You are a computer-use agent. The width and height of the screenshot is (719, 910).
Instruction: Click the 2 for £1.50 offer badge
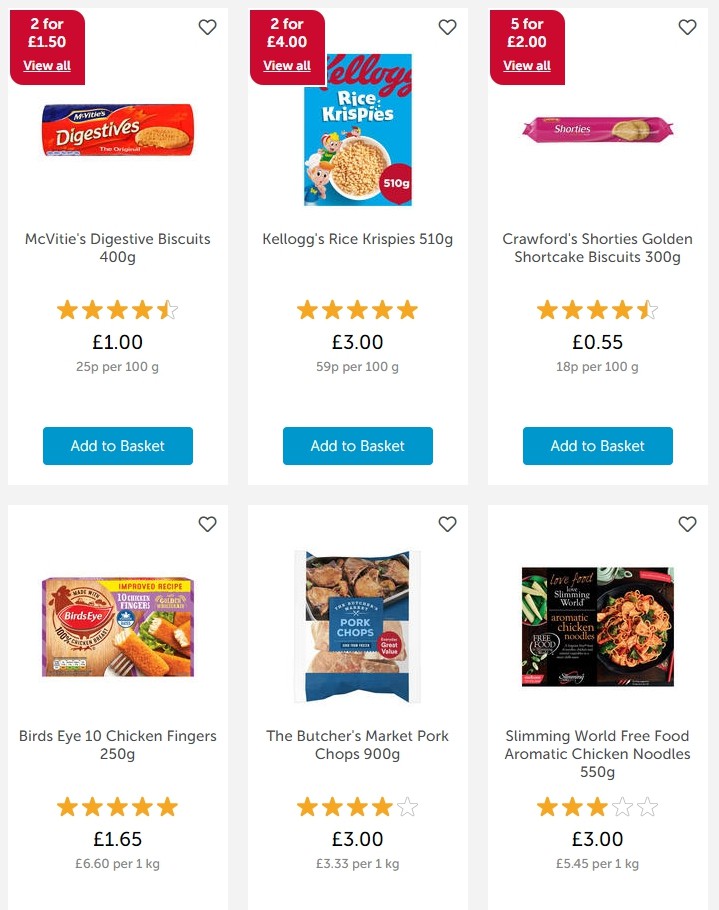(46, 31)
